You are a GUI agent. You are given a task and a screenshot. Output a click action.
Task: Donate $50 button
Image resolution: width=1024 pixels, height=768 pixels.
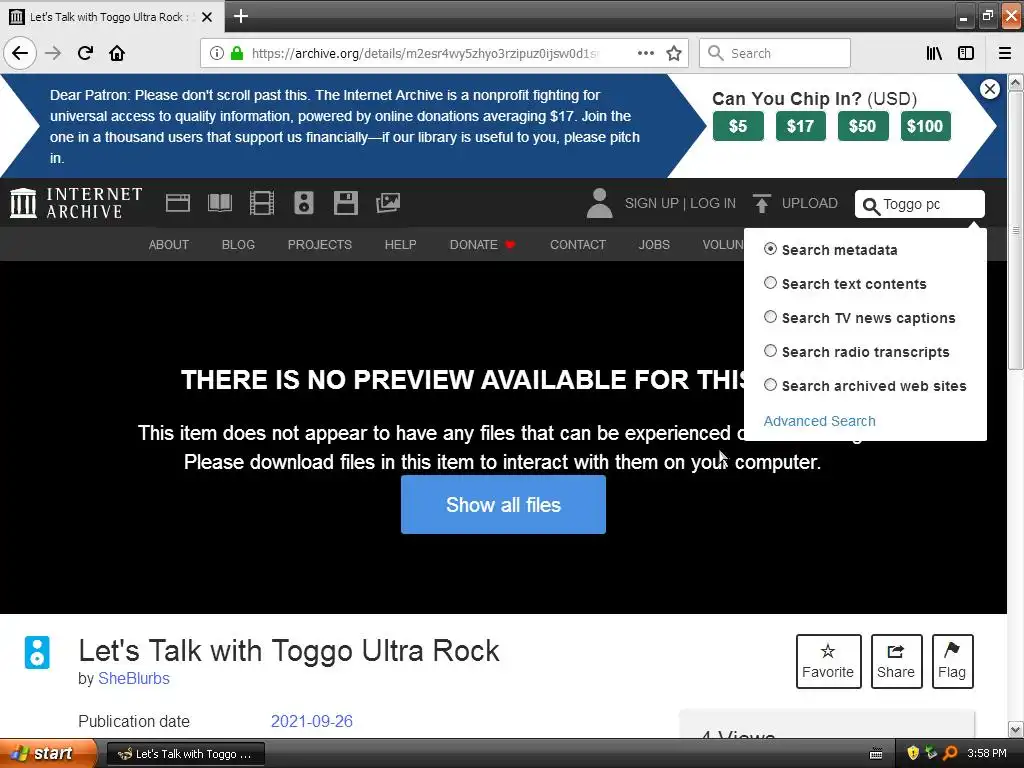pos(862,126)
